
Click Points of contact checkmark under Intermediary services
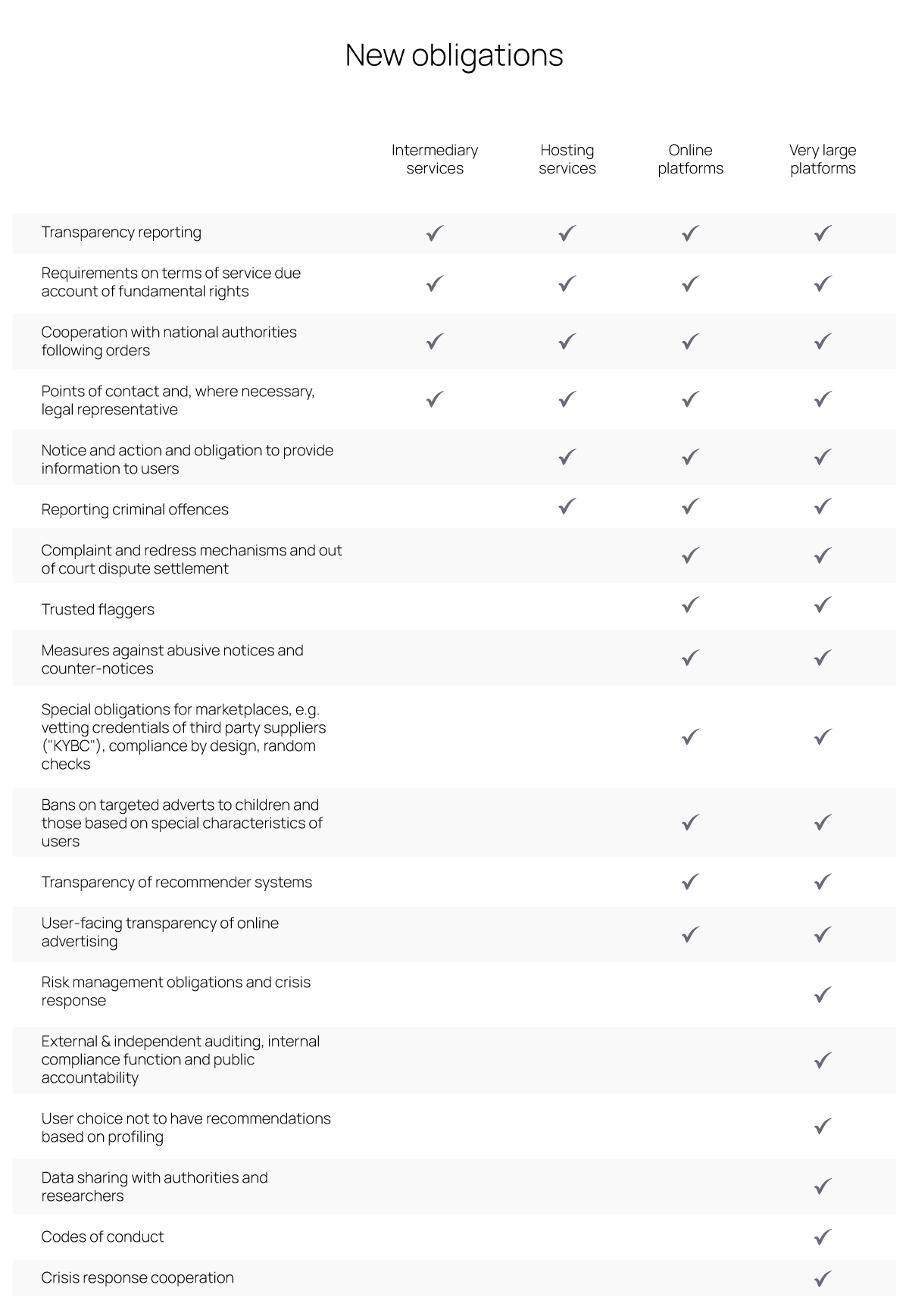[x=434, y=399]
